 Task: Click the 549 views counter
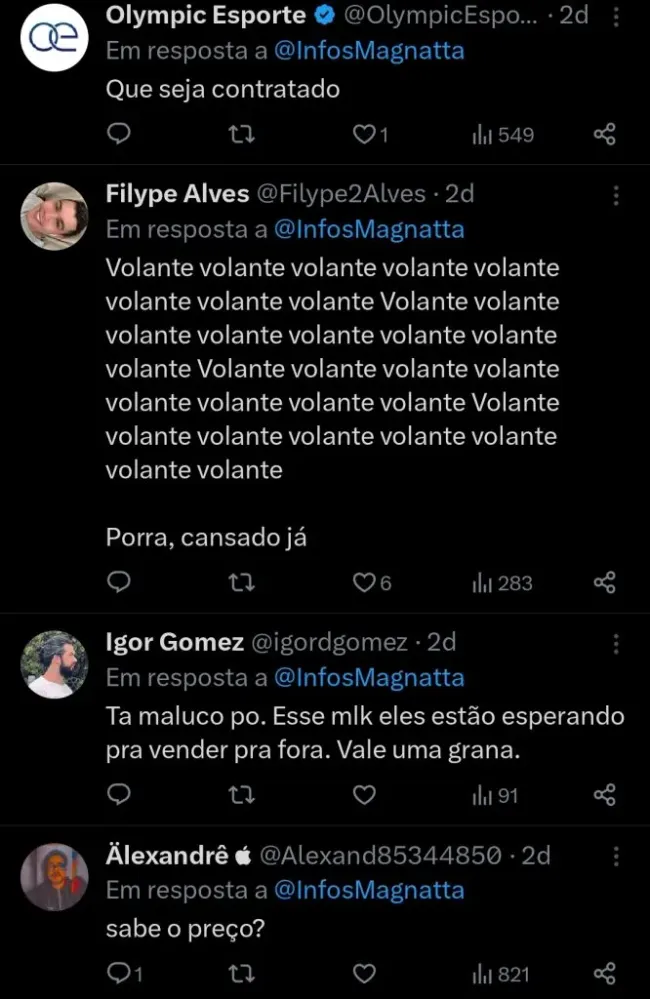[502, 134]
